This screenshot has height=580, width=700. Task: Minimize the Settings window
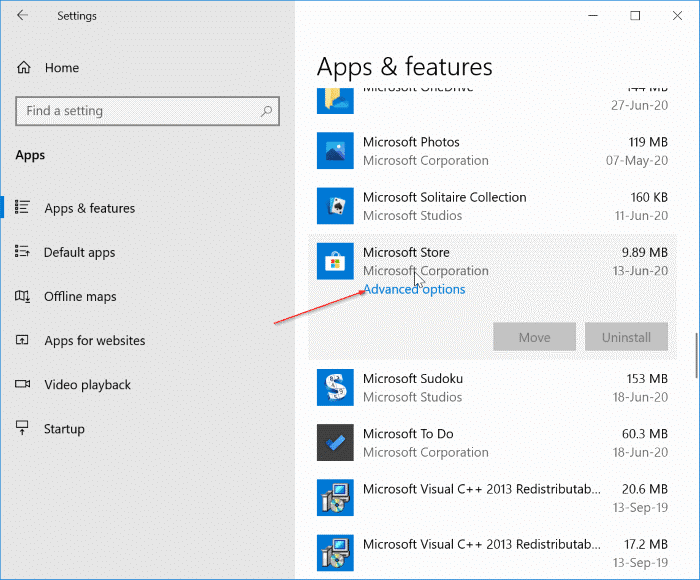click(593, 16)
